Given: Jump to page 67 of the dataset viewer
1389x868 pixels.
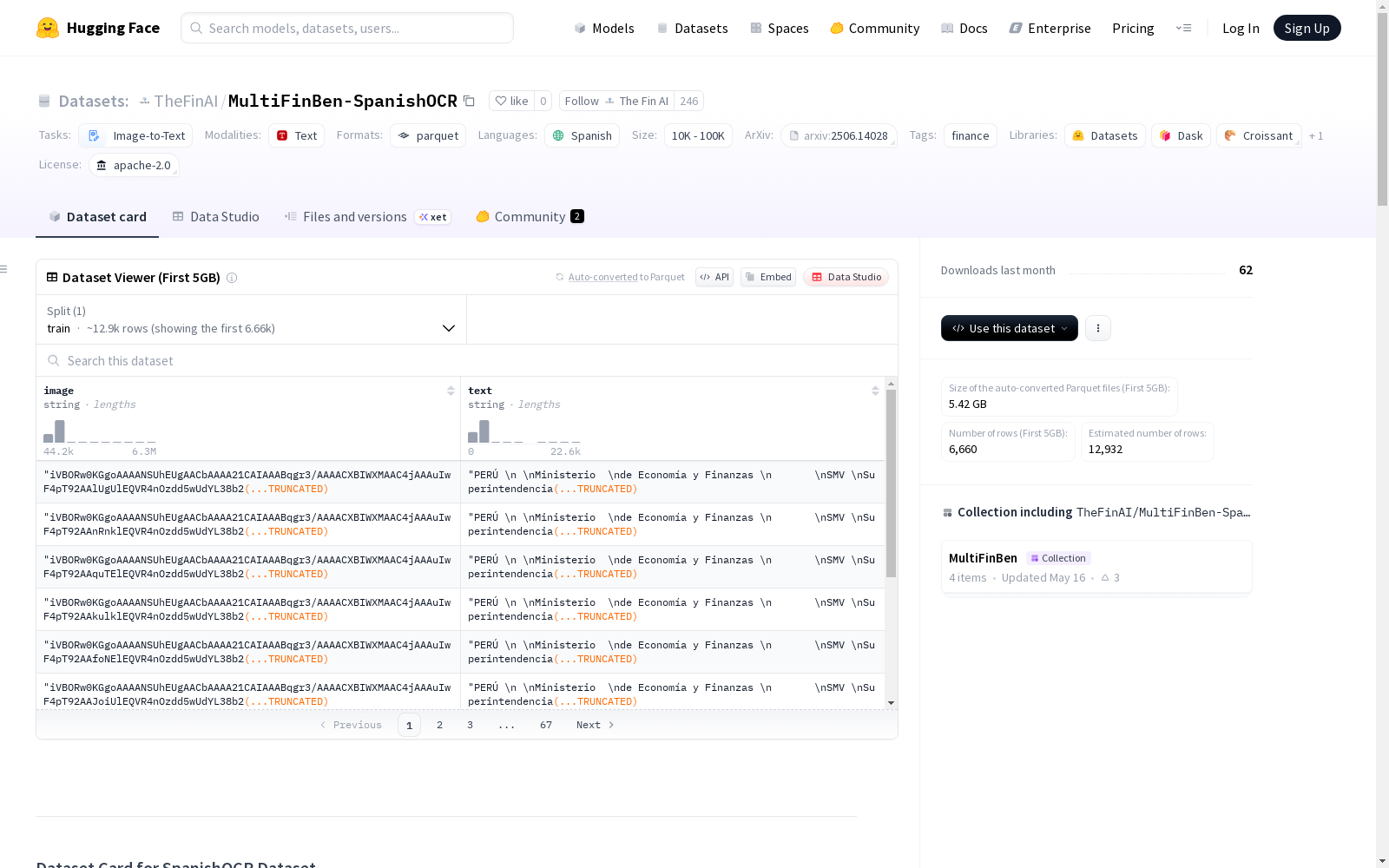Looking at the screenshot, I should [546, 725].
